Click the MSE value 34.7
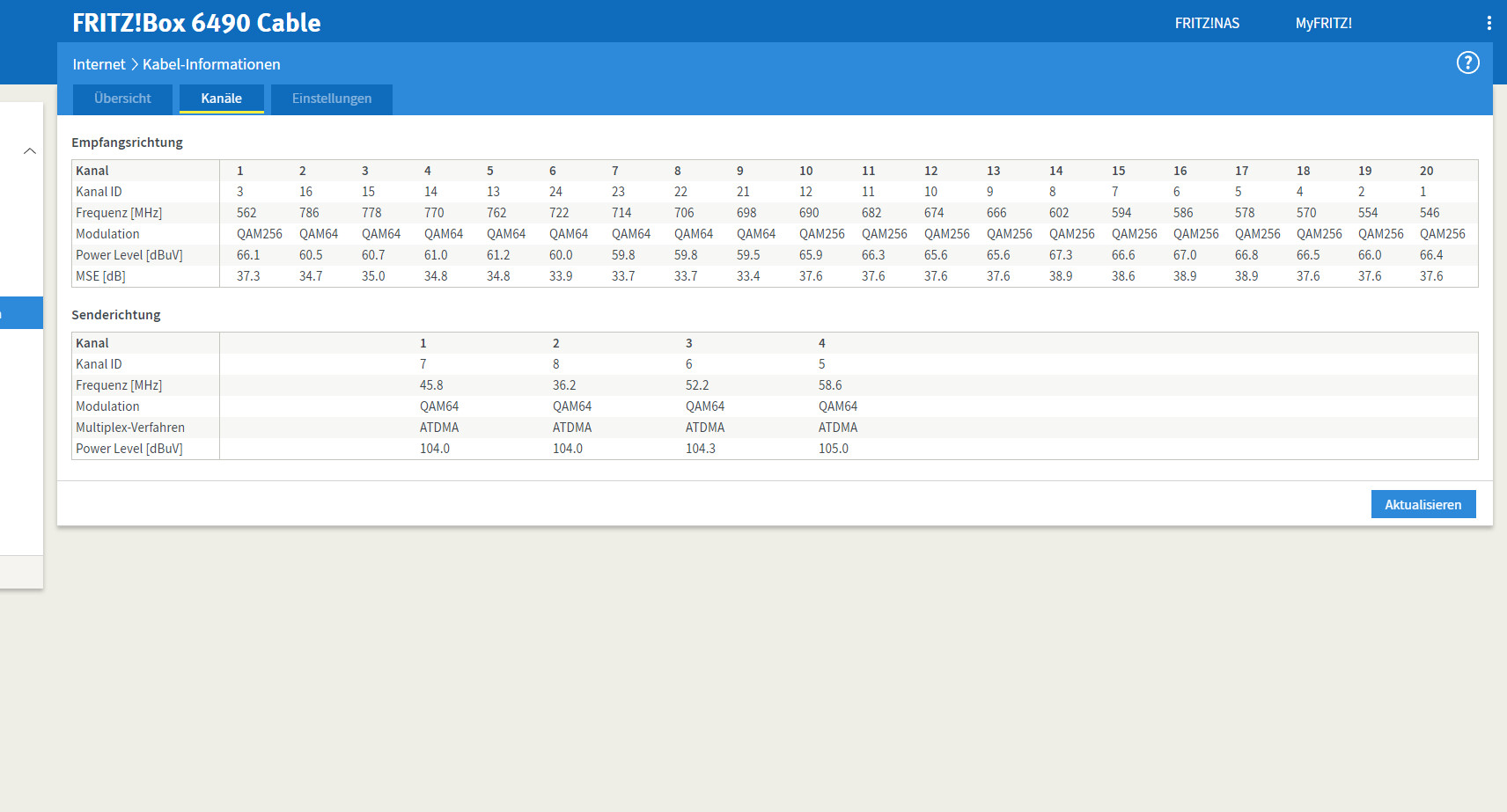Image resolution: width=1507 pixels, height=812 pixels. (311, 276)
